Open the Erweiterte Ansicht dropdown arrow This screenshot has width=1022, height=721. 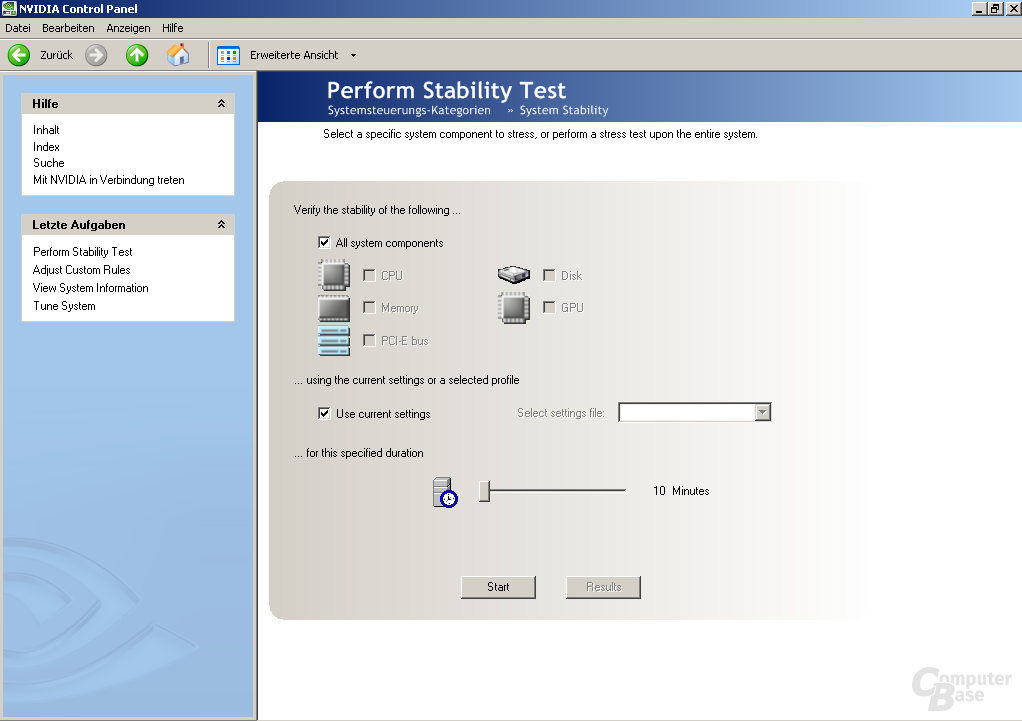(353, 55)
